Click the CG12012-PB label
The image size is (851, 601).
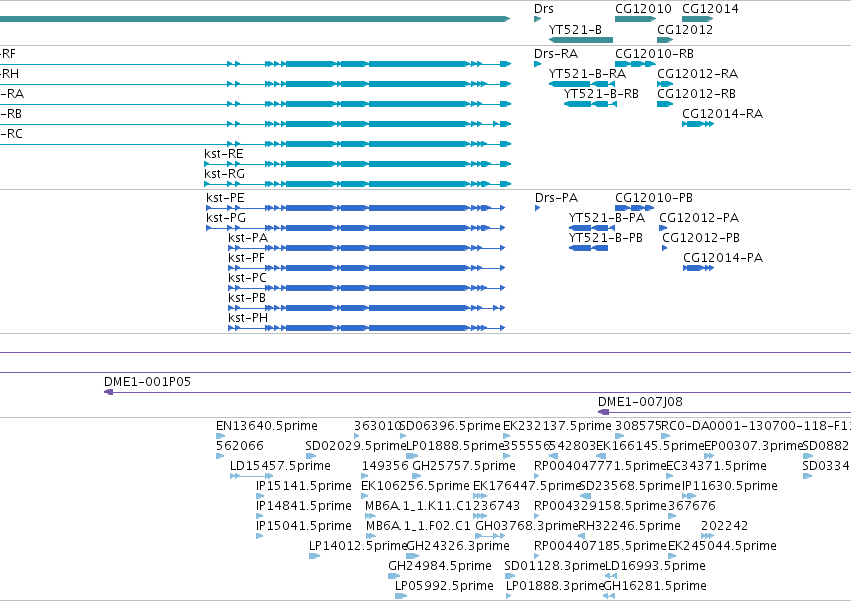pos(701,238)
